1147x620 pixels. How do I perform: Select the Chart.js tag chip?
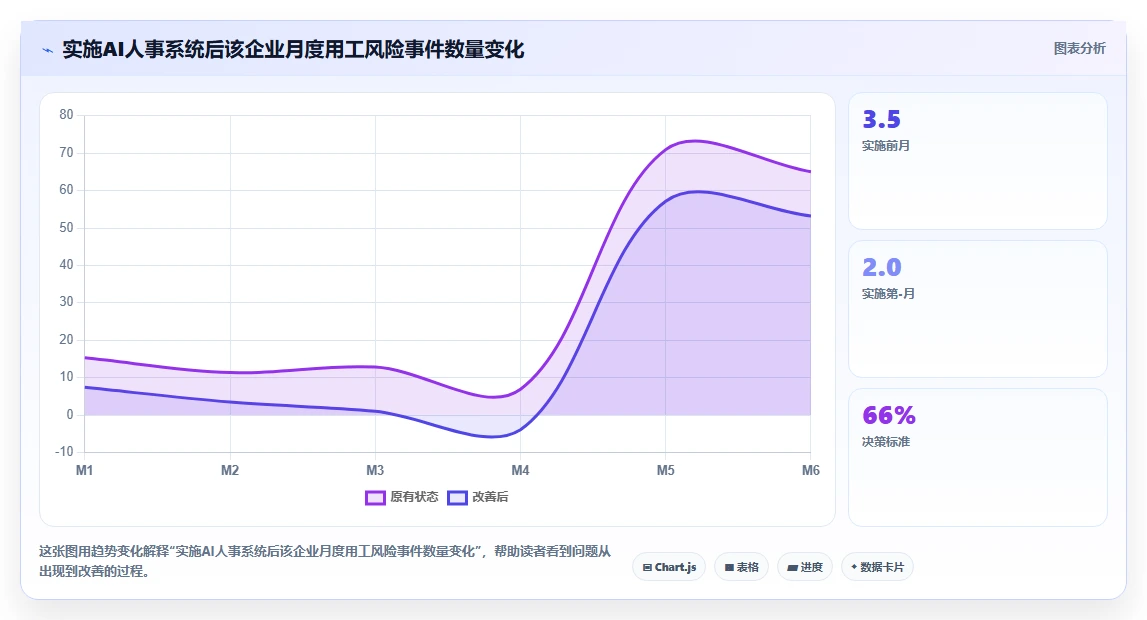(x=669, y=567)
